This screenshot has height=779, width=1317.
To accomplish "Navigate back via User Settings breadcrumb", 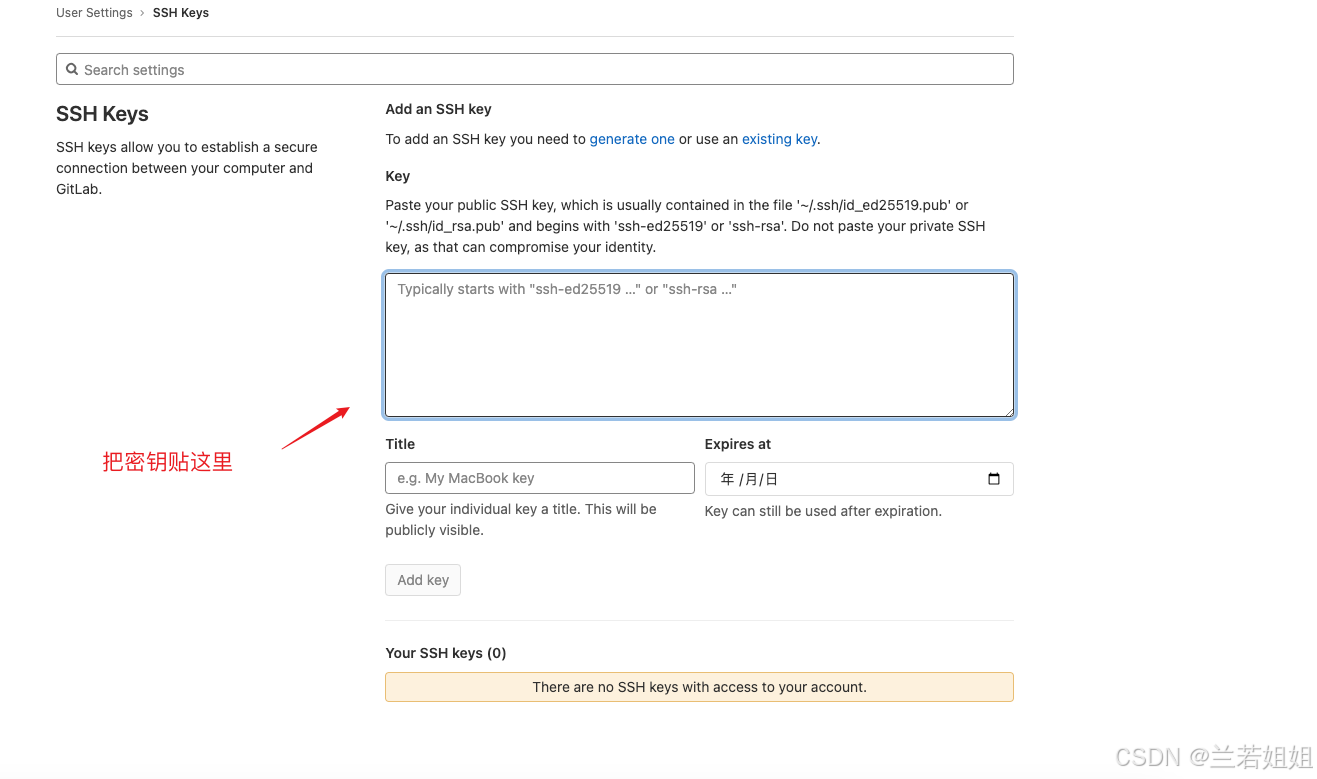I will coord(94,12).
